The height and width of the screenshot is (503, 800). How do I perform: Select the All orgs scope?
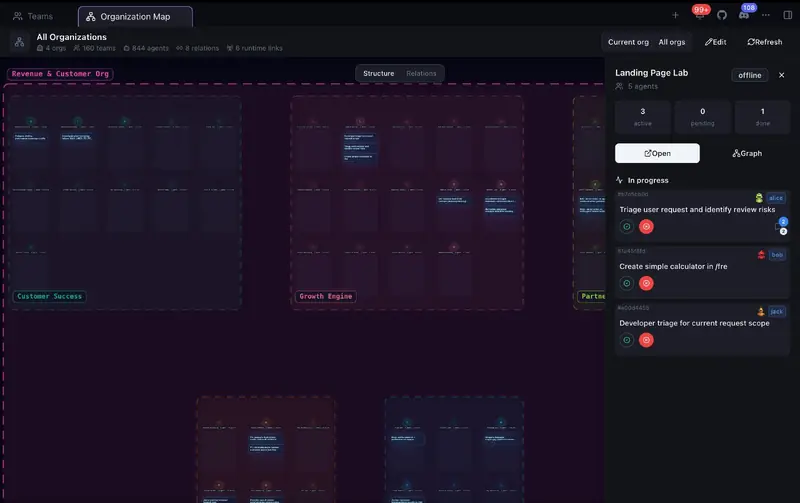tap(671, 42)
